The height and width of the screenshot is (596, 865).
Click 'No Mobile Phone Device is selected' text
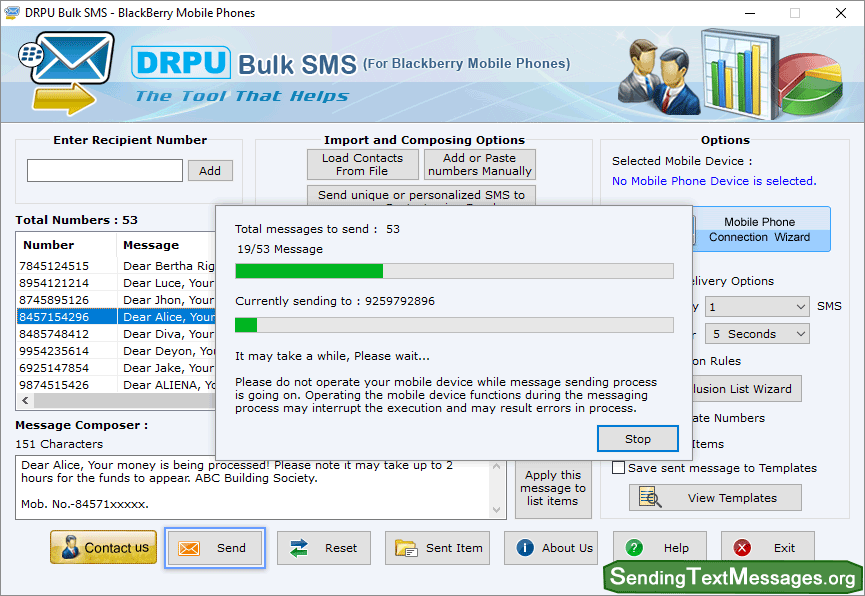[714, 181]
